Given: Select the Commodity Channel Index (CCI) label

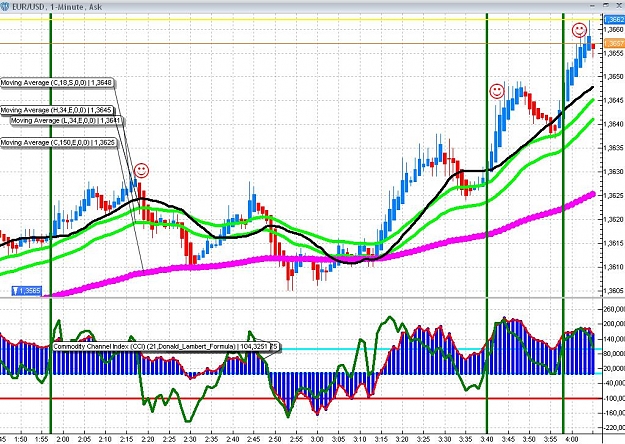Looking at the screenshot, I should 165,347.
